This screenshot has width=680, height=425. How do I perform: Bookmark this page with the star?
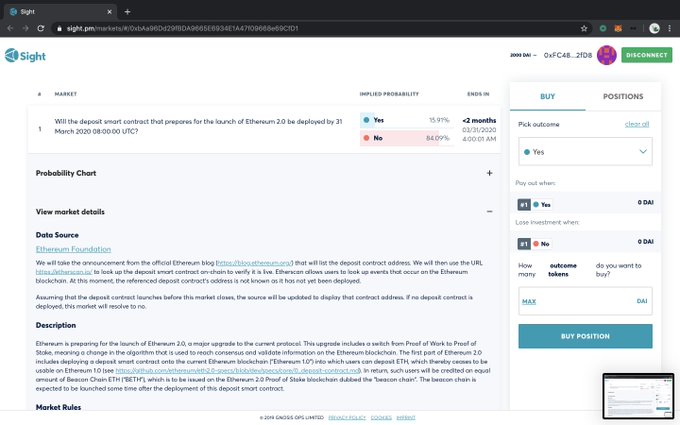pyautogui.click(x=584, y=28)
